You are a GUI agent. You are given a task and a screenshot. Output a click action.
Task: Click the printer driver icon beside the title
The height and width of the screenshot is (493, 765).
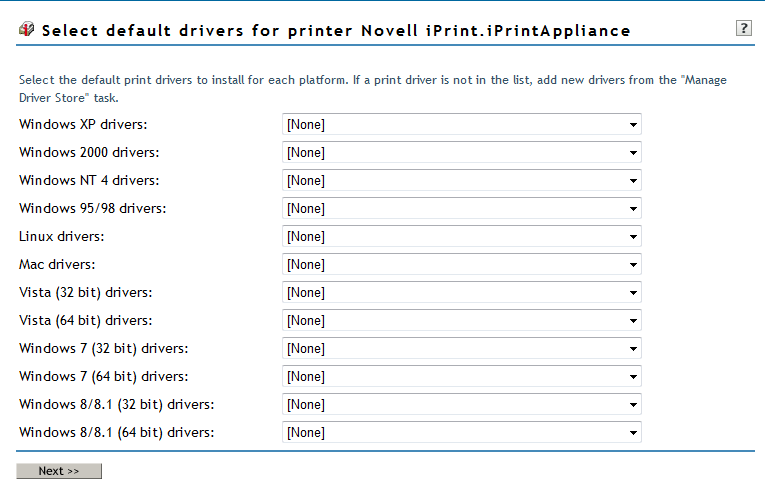[27, 30]
